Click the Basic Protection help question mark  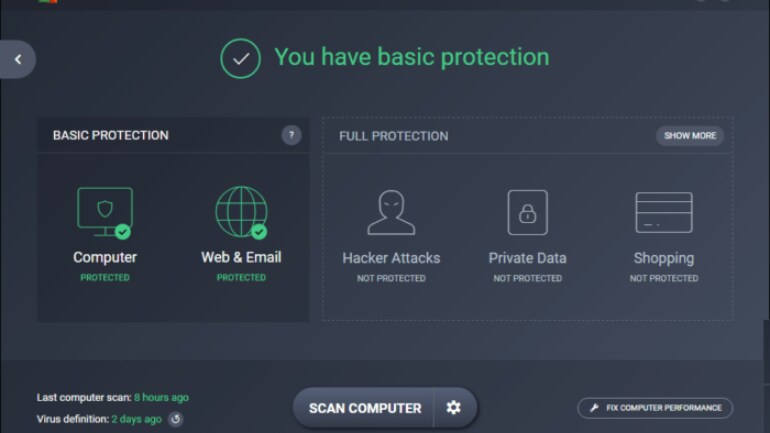point(291,135)
